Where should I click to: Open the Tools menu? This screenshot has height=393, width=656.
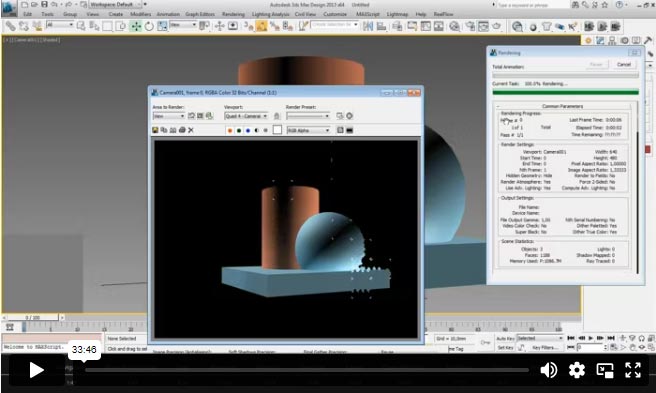48,14
